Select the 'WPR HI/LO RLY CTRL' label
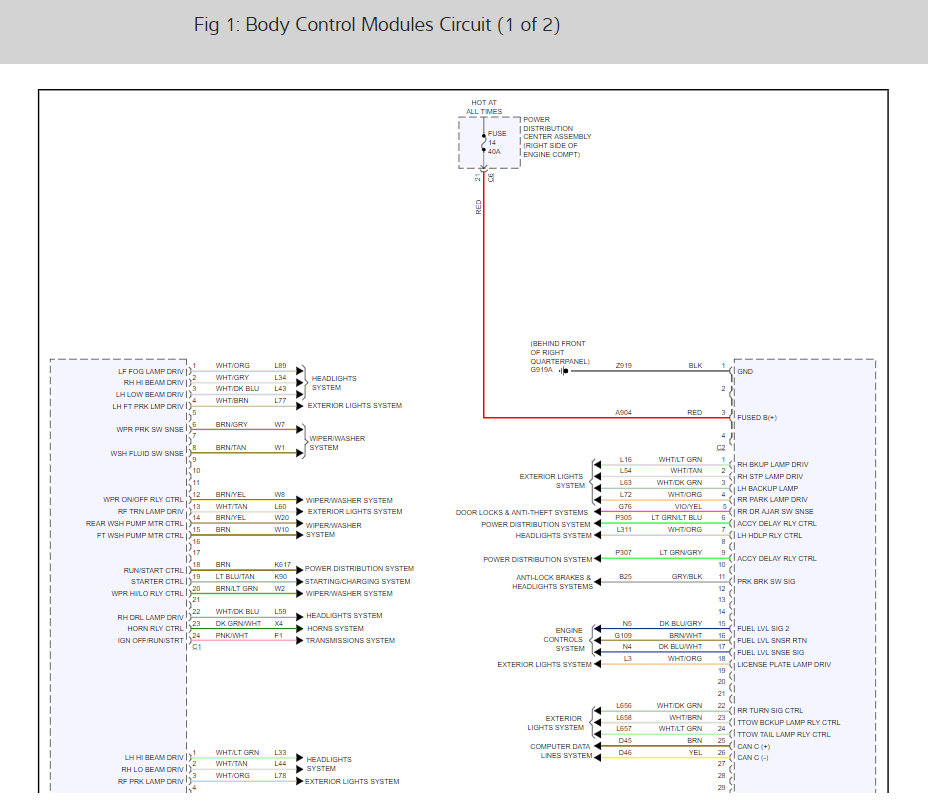Image resolution: width=928 pixels, height=812 pixels. (147, 594)
